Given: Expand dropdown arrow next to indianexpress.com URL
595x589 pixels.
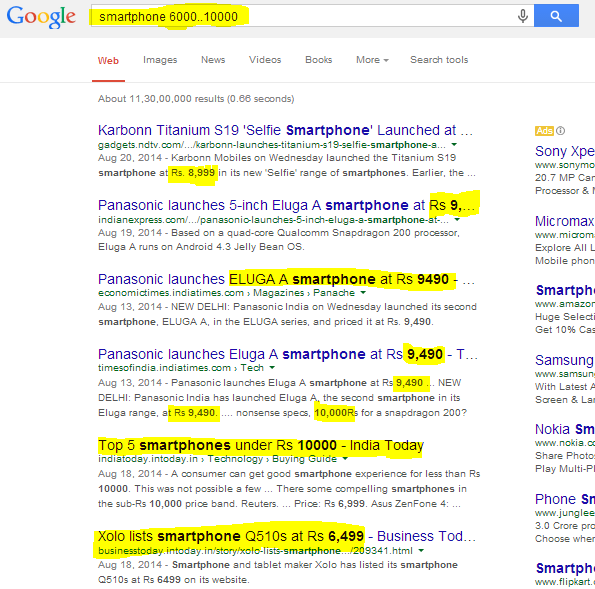Looking at the screenshot, I should (x=457, y=220).
